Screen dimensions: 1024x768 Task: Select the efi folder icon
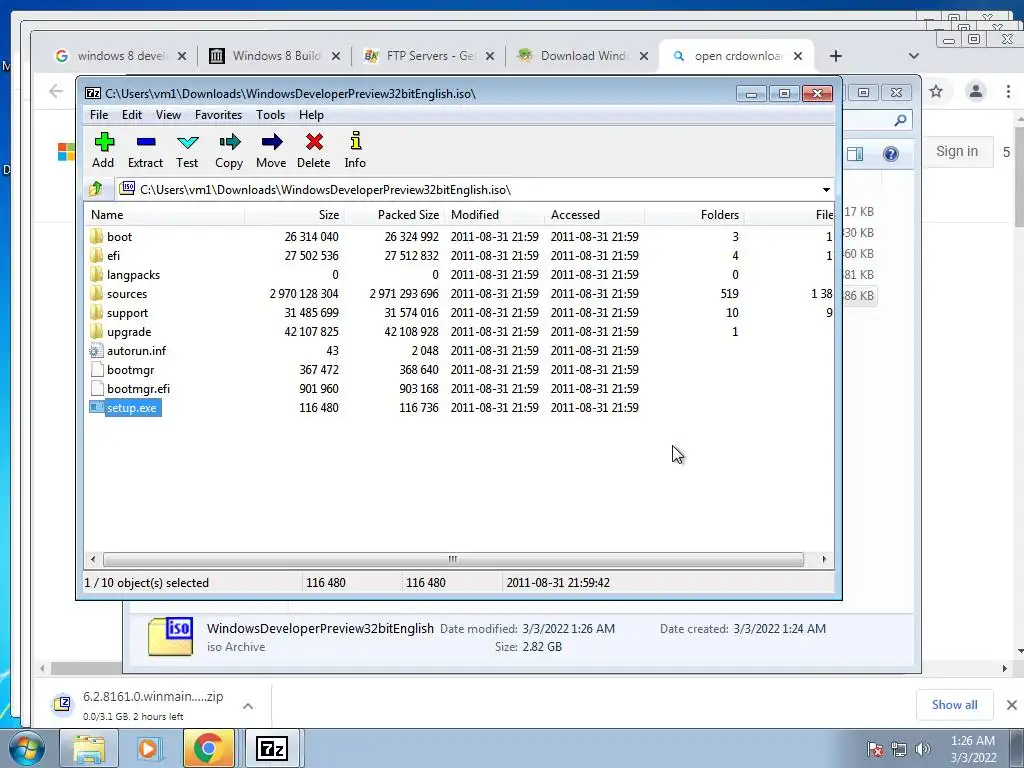click(96, 255)
